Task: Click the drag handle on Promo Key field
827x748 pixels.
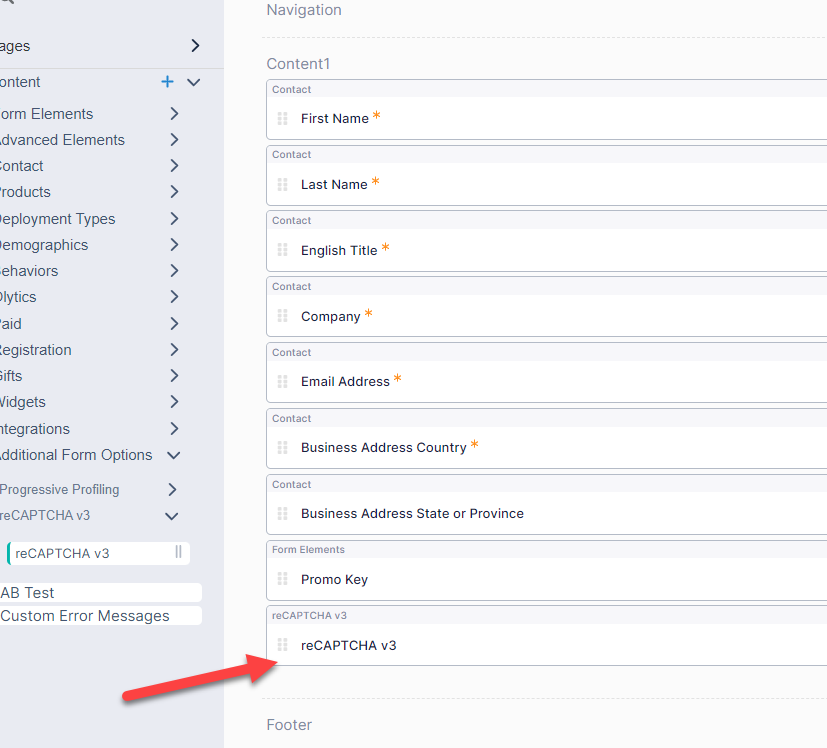Action: coord(282,579)
